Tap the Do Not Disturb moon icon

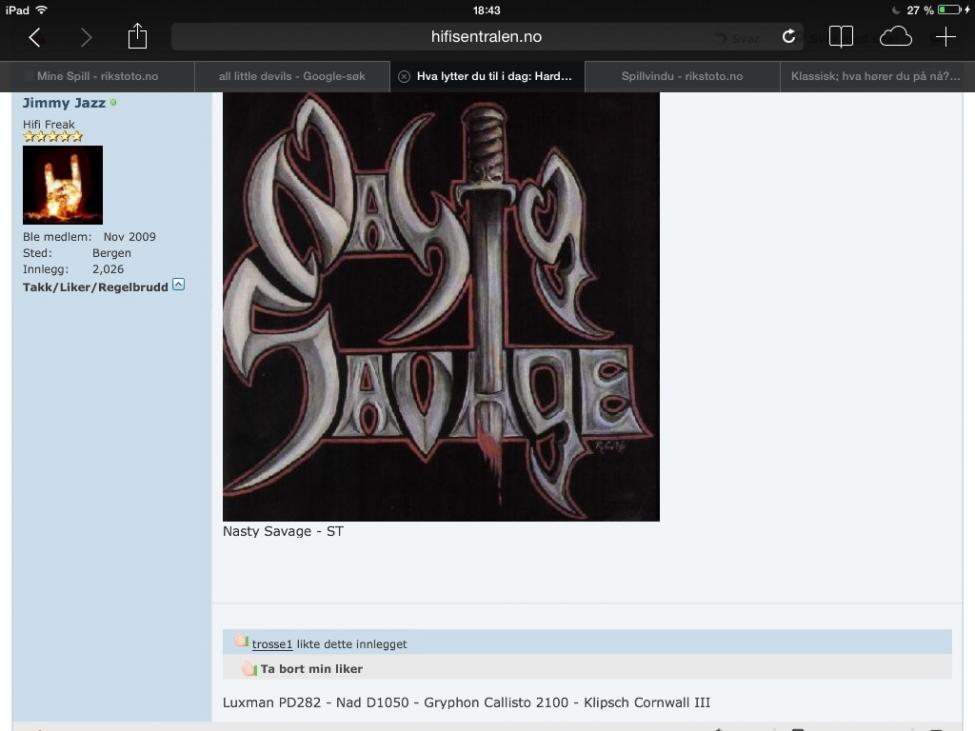tap(895, 10)
